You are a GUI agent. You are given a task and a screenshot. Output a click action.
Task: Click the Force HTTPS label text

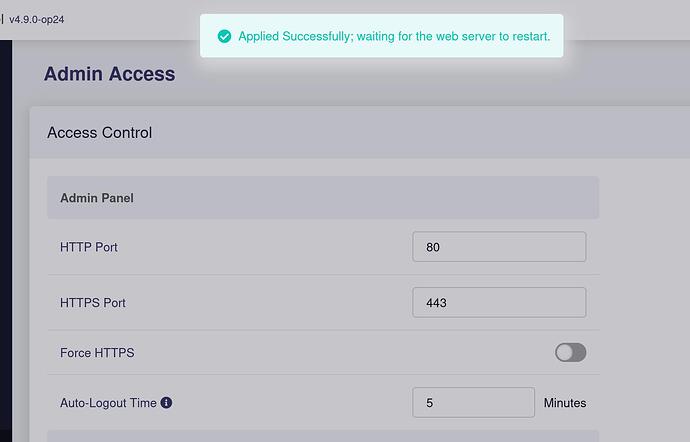coord(97,353)
